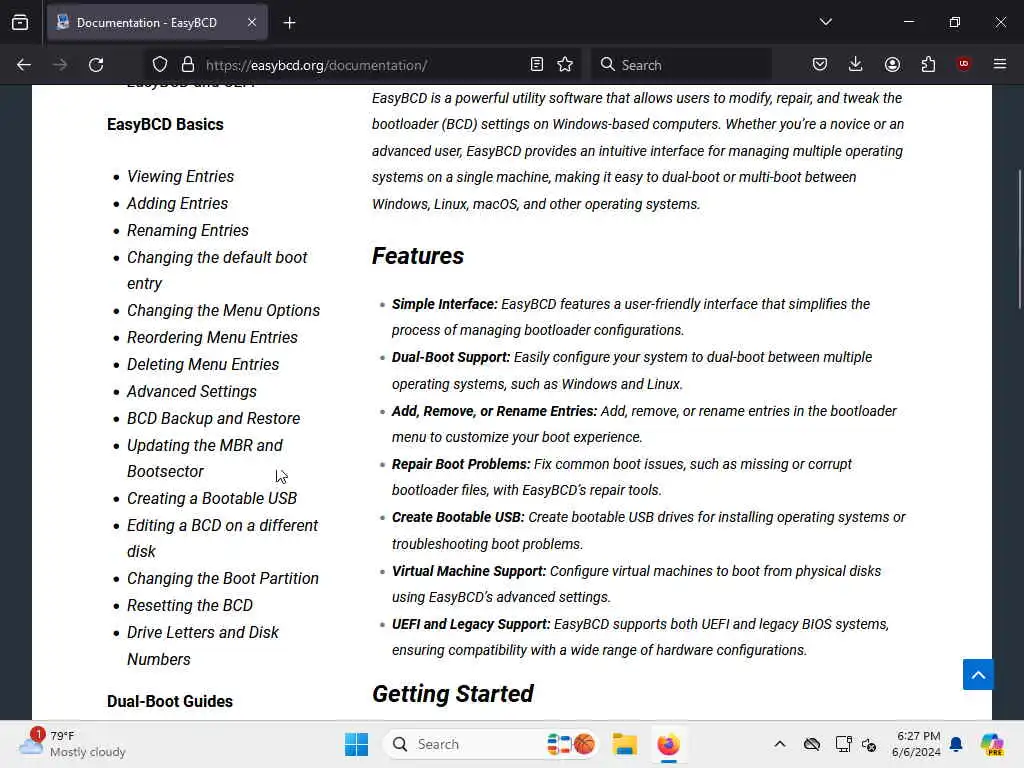Open the Renaming Entries link
1024x768 pixels.
[188, 231]
